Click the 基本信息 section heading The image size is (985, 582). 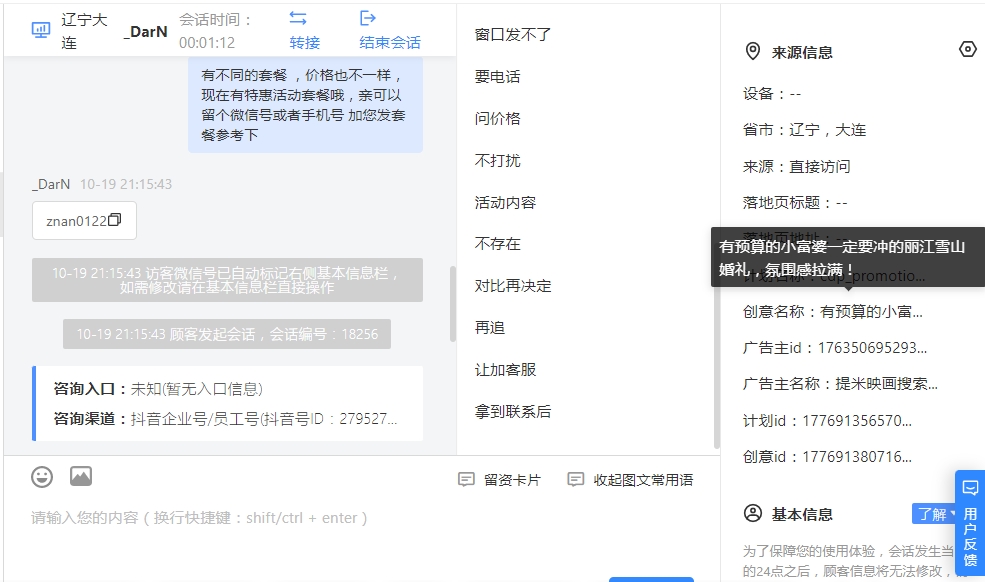(802, 515)
